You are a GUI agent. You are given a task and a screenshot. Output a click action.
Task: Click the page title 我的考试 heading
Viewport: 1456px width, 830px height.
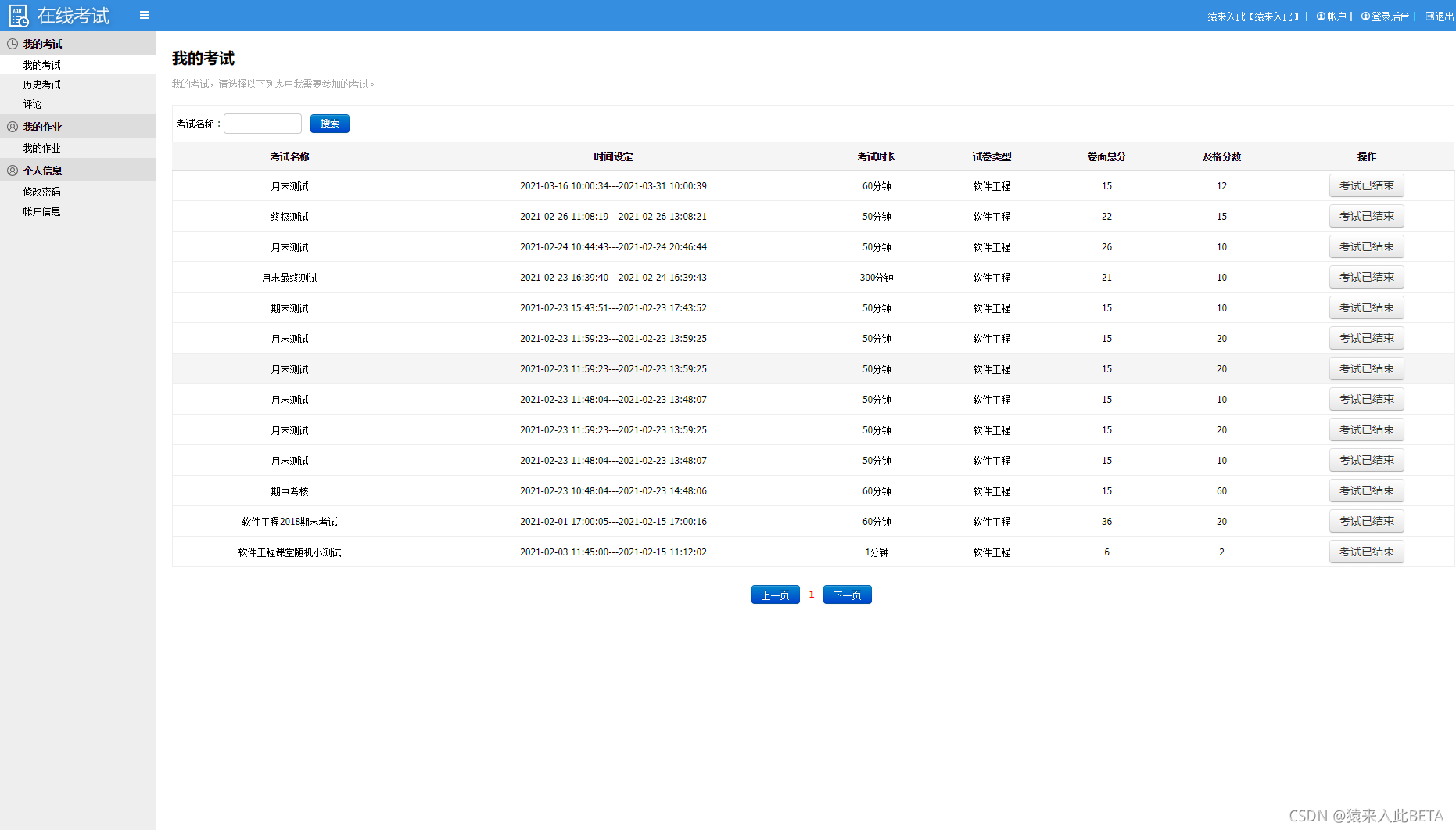203,59
